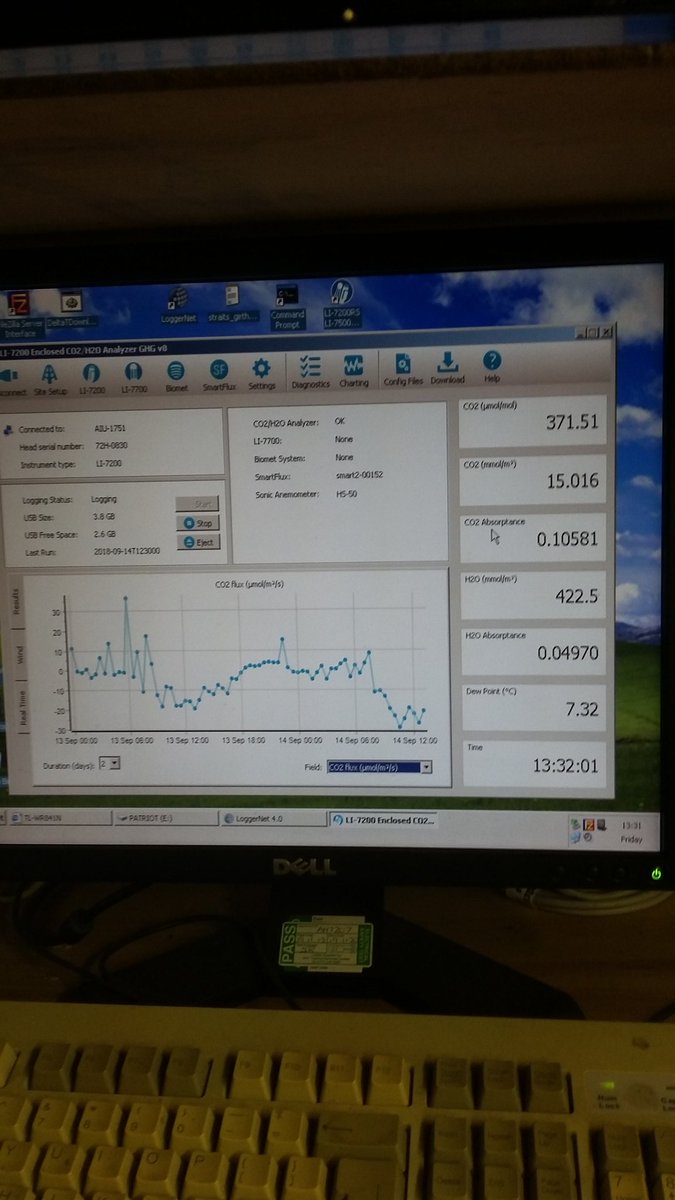Select LI-7200 Enclosed CO2 taskbar button
The width and height of the screenshot is (675, 1200).
coord(384,819)
